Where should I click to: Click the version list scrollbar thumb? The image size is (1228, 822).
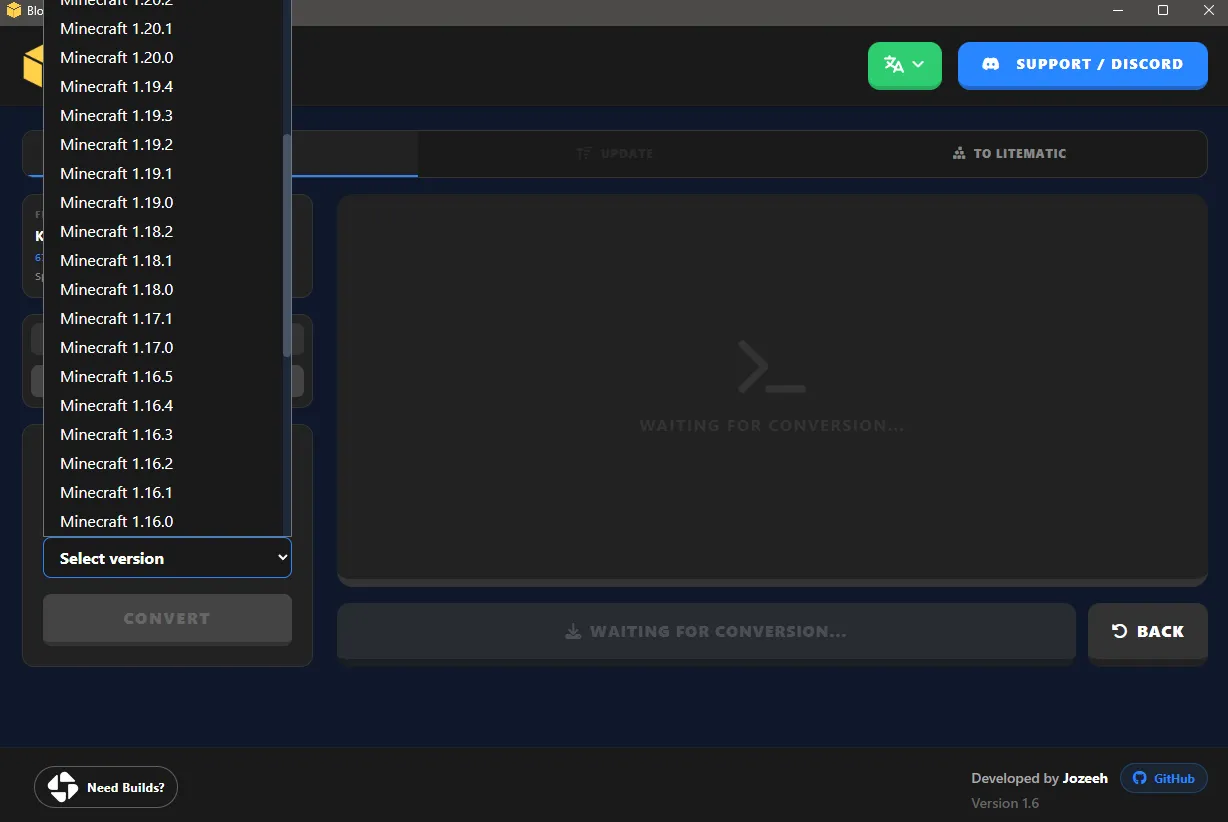point(287,245)
